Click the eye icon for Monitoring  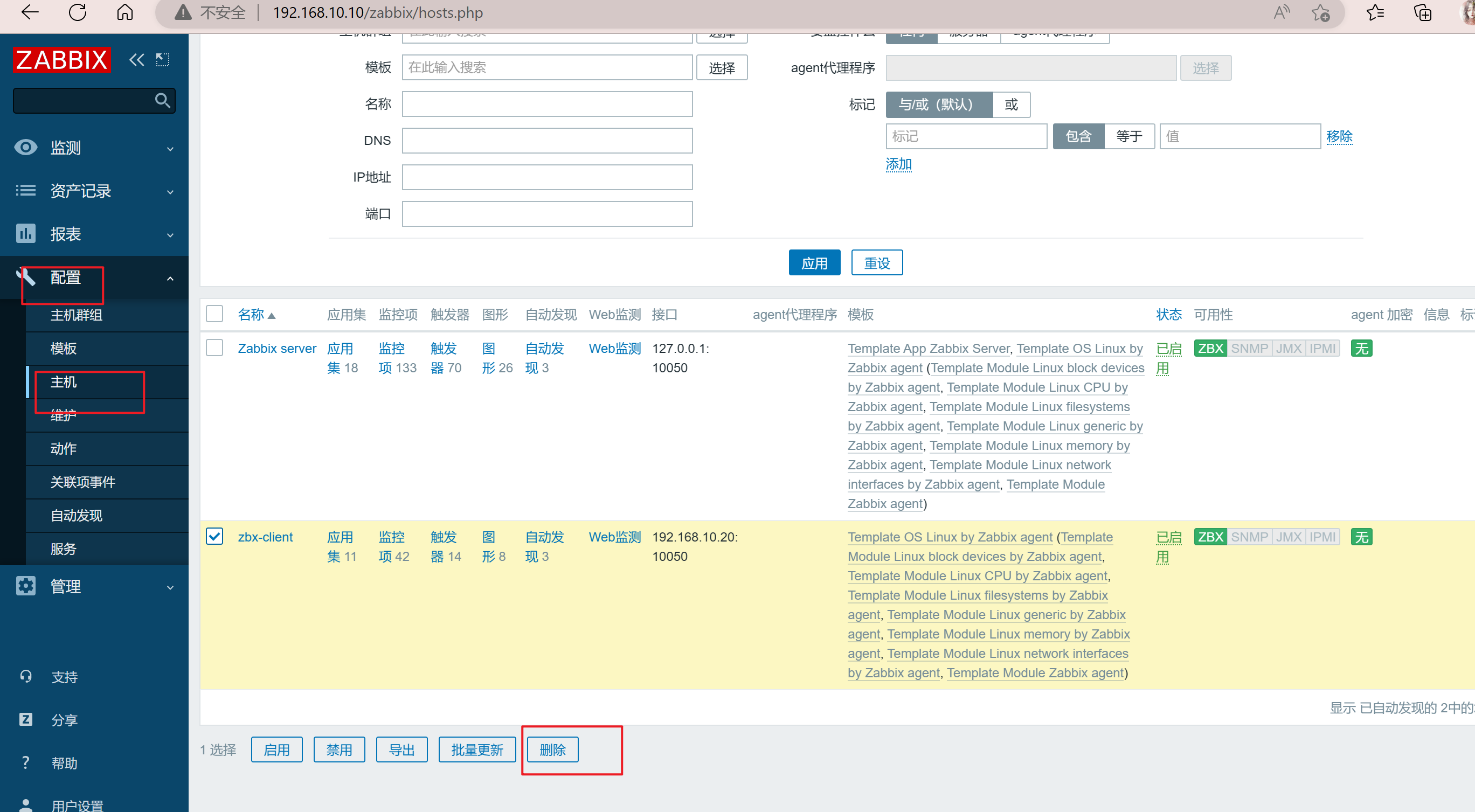26,147
